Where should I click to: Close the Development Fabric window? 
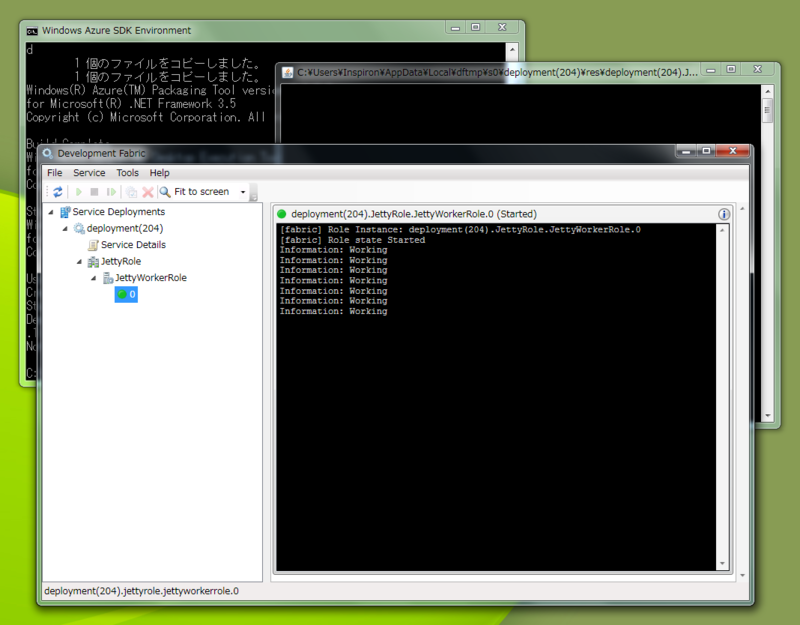733,151
